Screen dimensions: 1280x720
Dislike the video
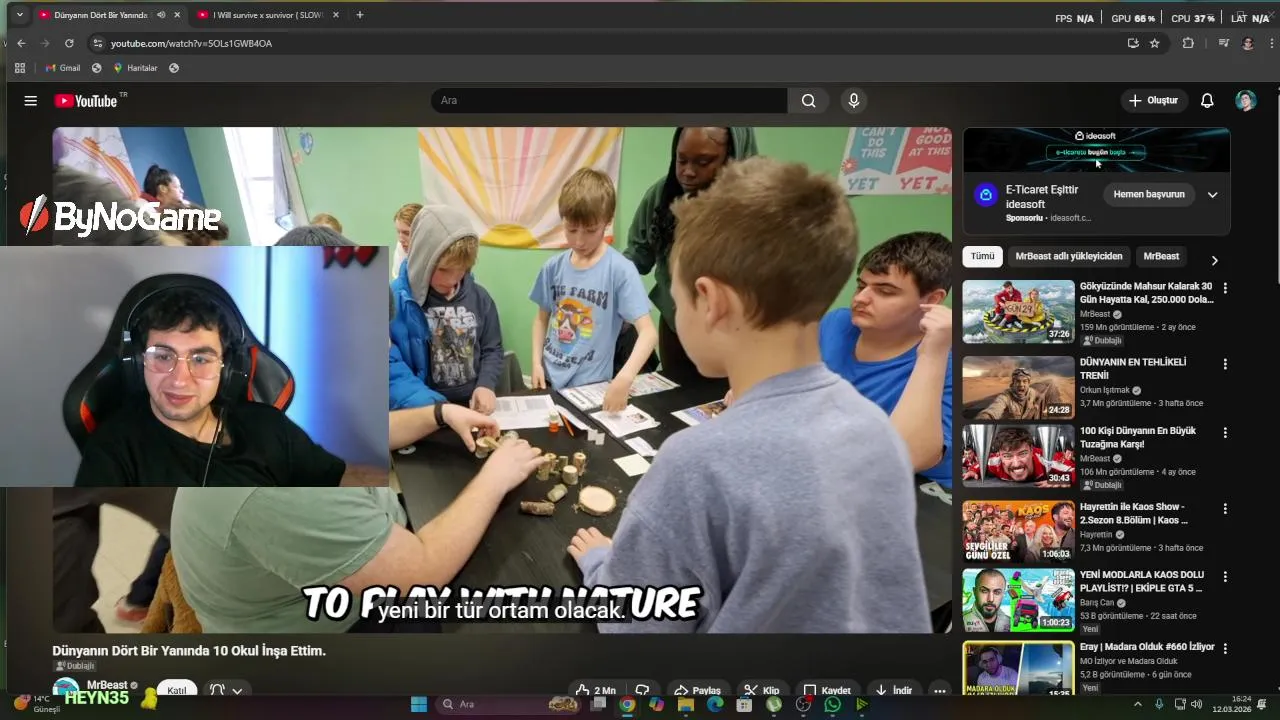coord(643,690)
